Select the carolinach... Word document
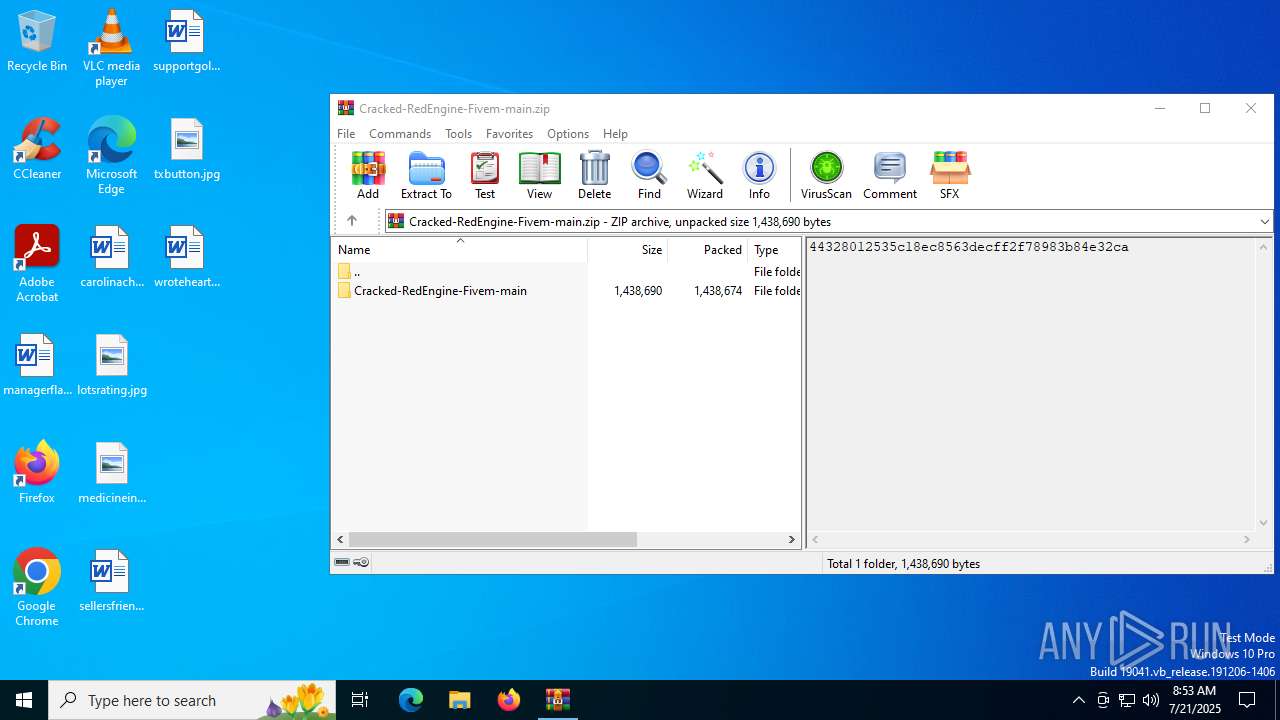 111,258
